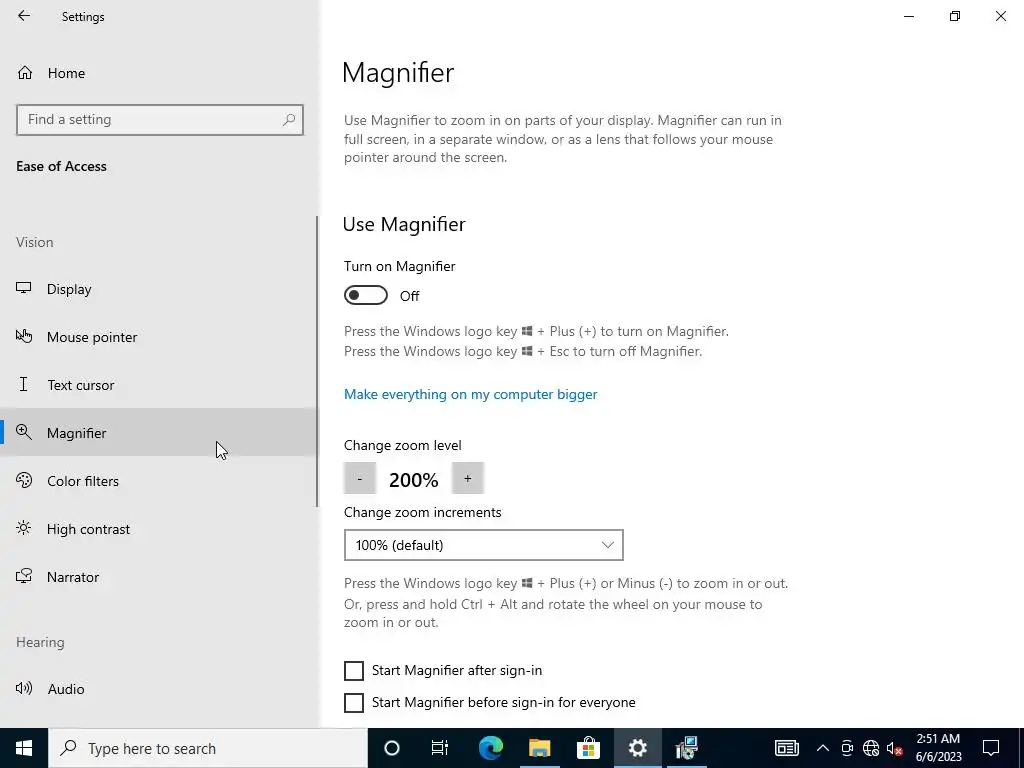
Task: Open Make everything on my computer bigger link
Action: tap(470, 394)
